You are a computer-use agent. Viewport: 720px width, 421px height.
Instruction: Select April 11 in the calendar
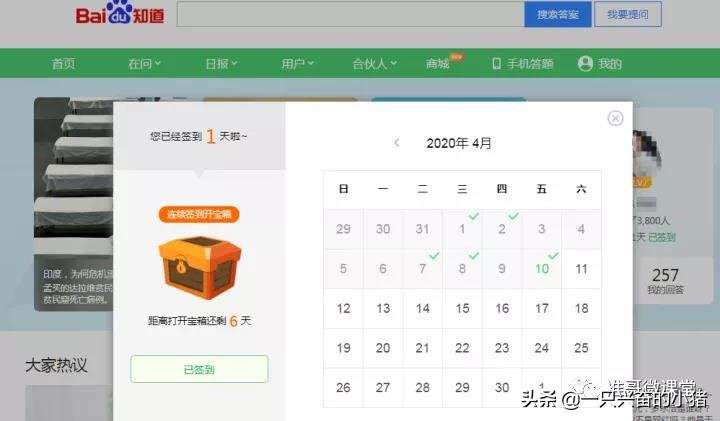[x=581, y=269]
